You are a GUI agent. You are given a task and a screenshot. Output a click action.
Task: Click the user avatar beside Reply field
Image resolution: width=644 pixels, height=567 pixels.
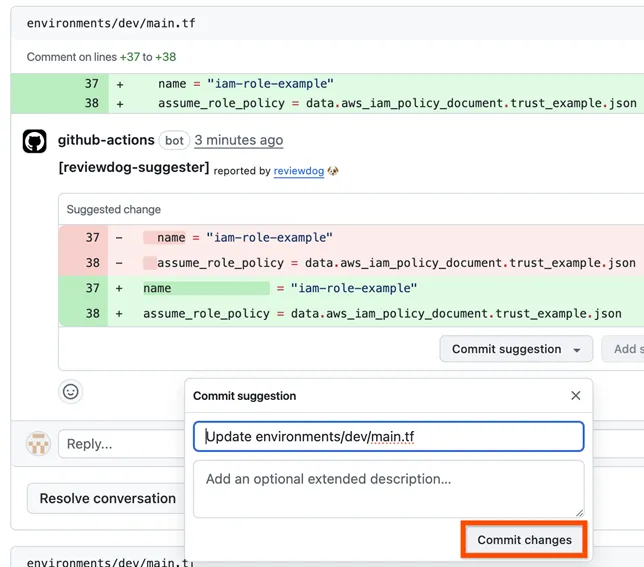tap(38, 443)
